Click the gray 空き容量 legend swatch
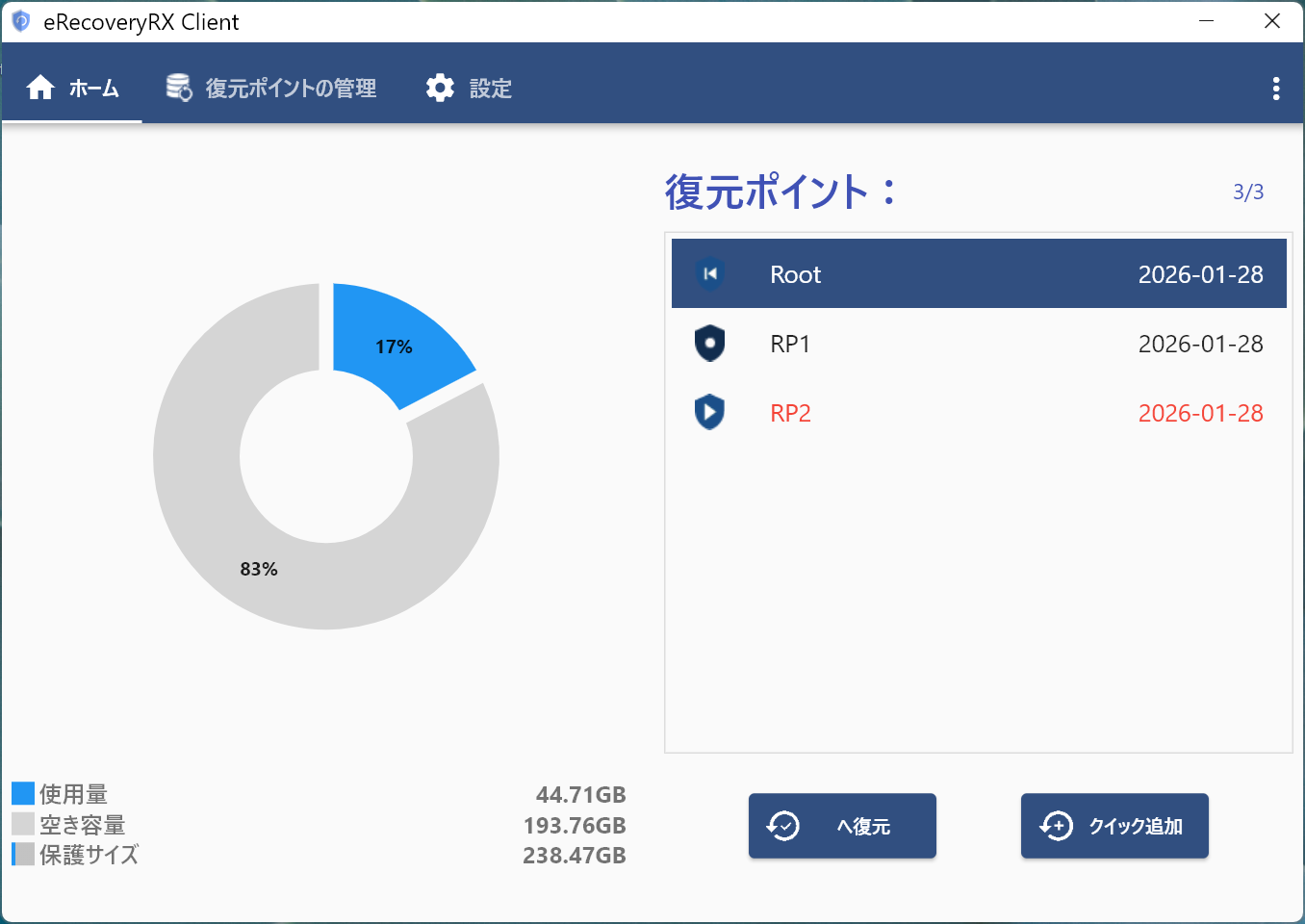 [23, 824]
